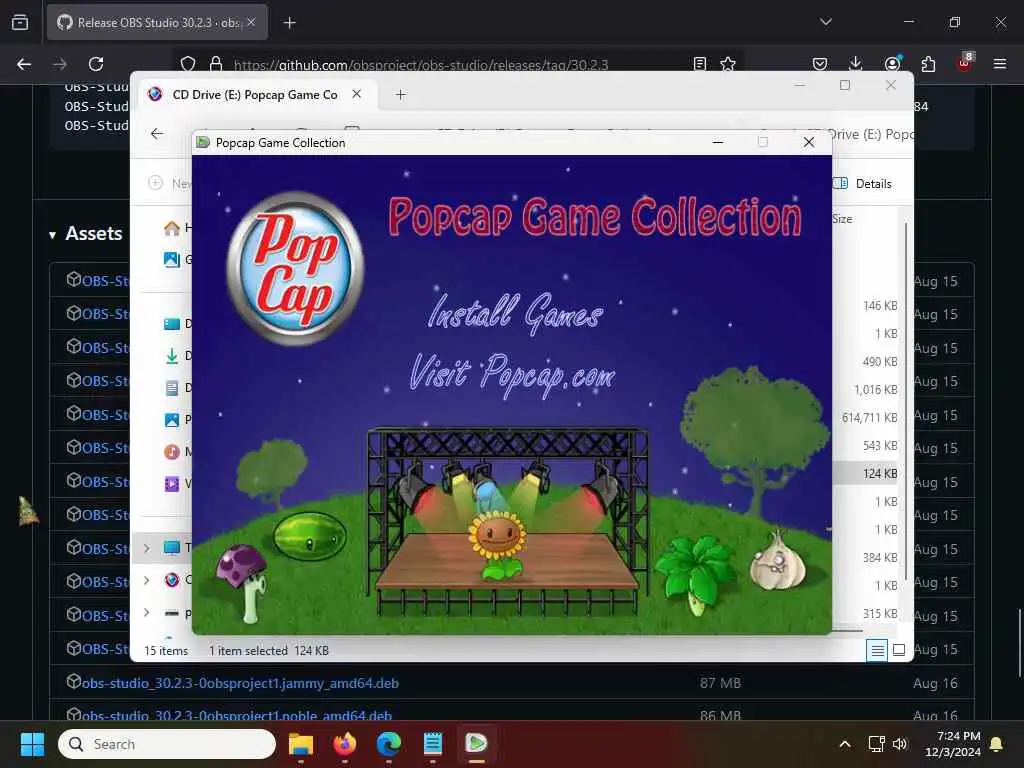This screenshot has width=1024, height=768.
Task: Click Firefox forward arrow button
Action: pyautogui.click(x=60, y=64)
